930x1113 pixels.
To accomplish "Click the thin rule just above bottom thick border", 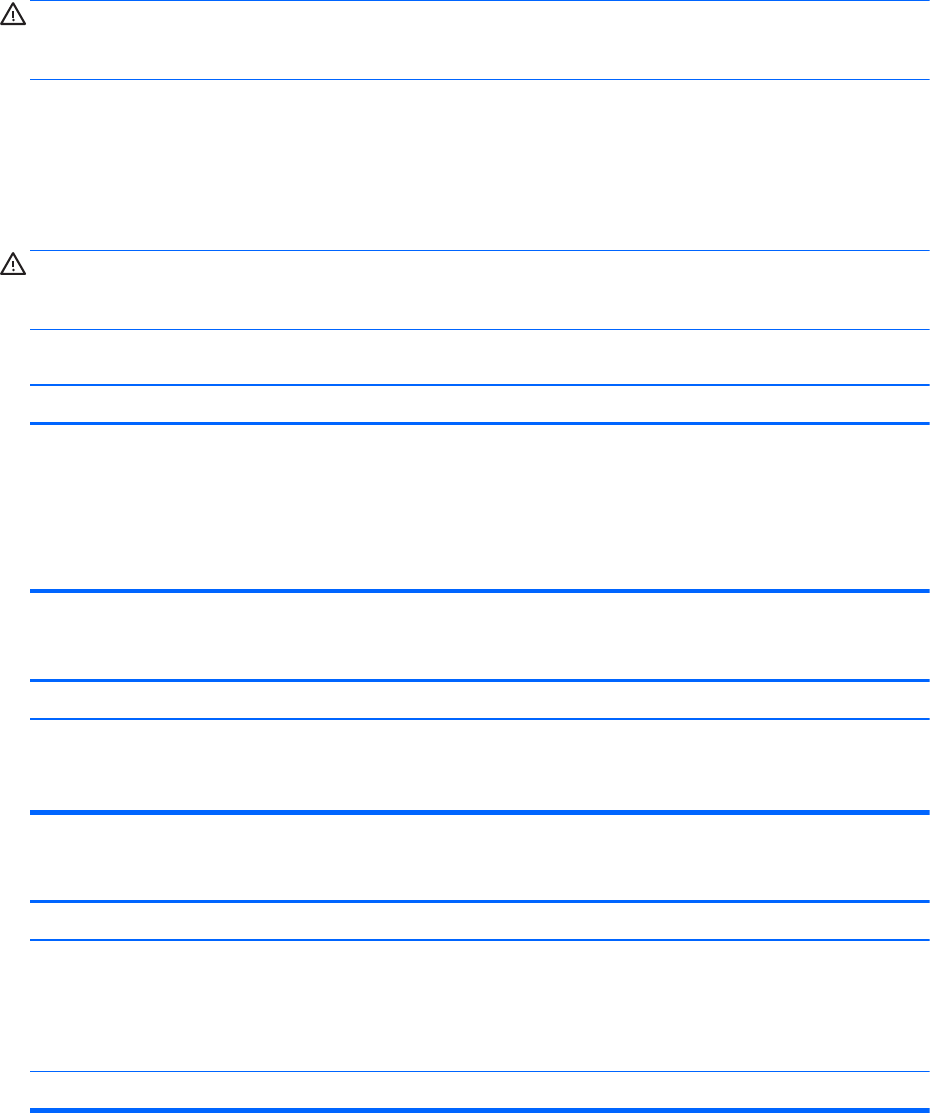I will tap(479, 1072).
